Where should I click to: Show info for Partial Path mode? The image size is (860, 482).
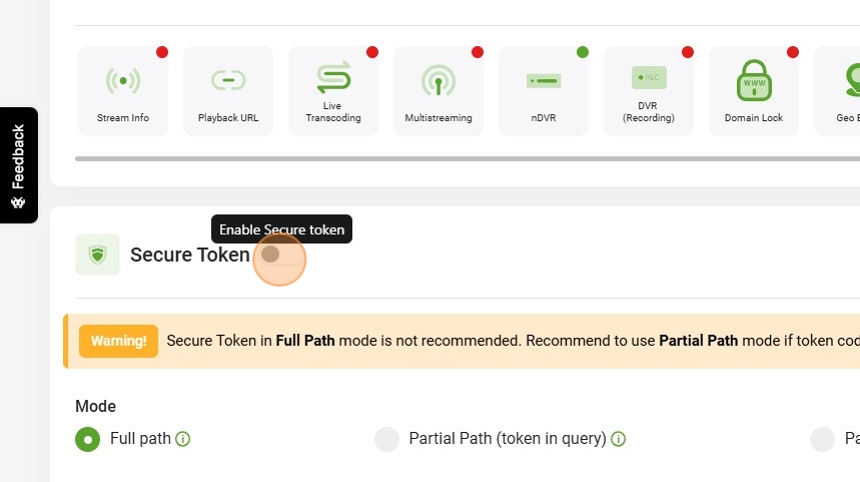pyautogui.click(x=618, y=439)
